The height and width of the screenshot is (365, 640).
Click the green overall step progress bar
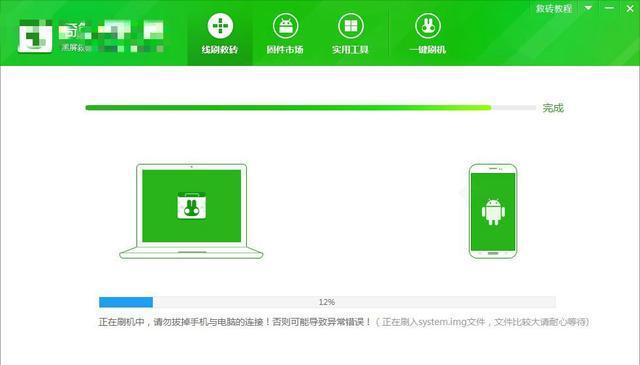click(310, 108)
